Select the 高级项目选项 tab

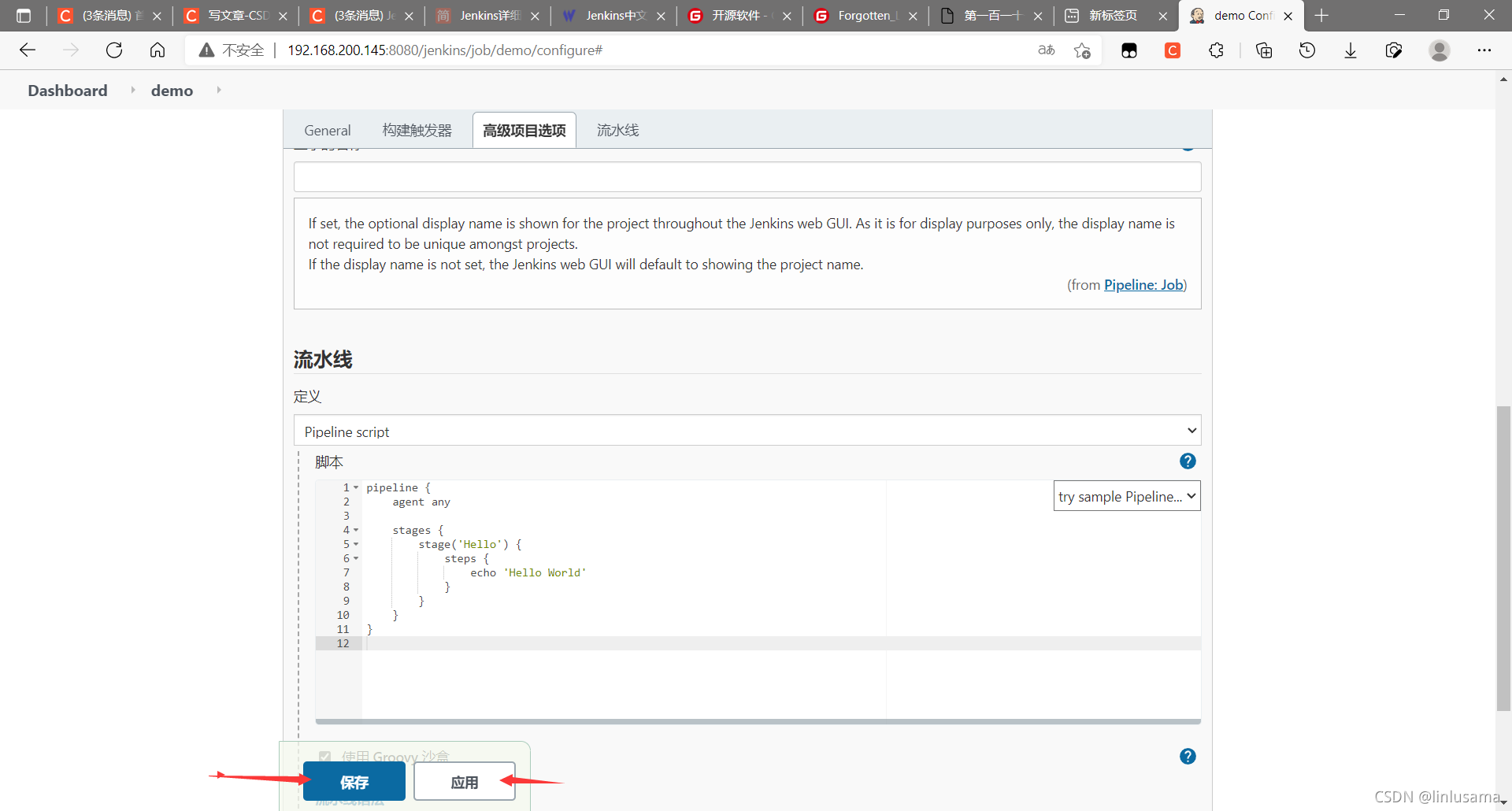[524, 131]
